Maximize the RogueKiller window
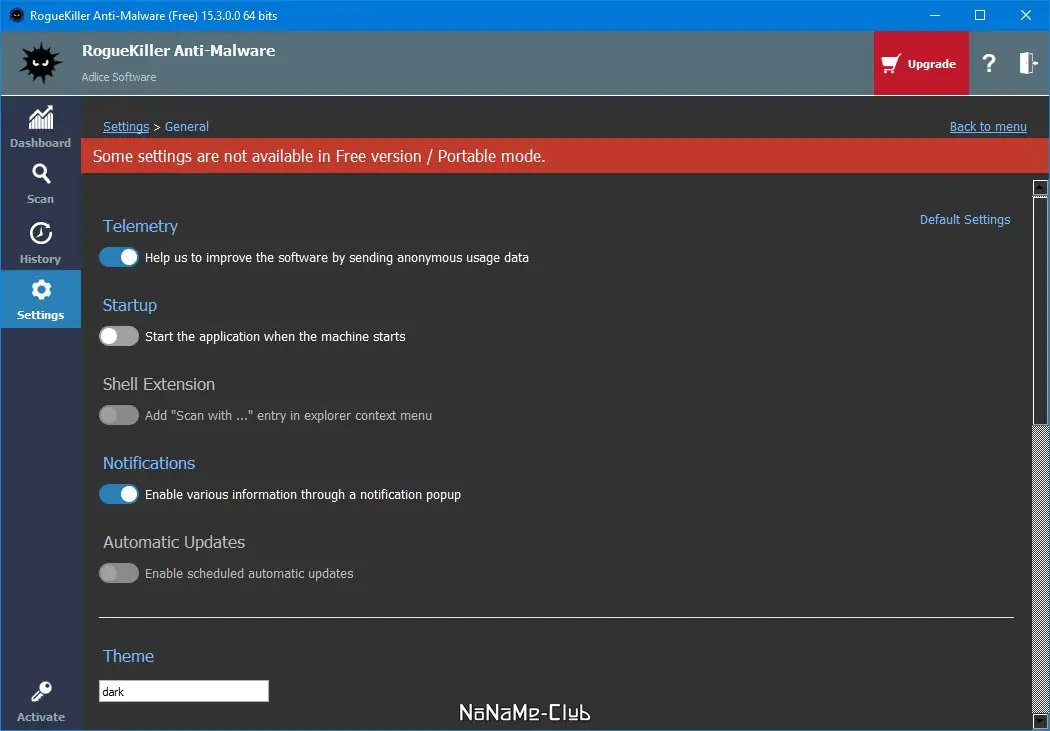This screenshot has height=731, width=1050. click(x=980, y=15)
